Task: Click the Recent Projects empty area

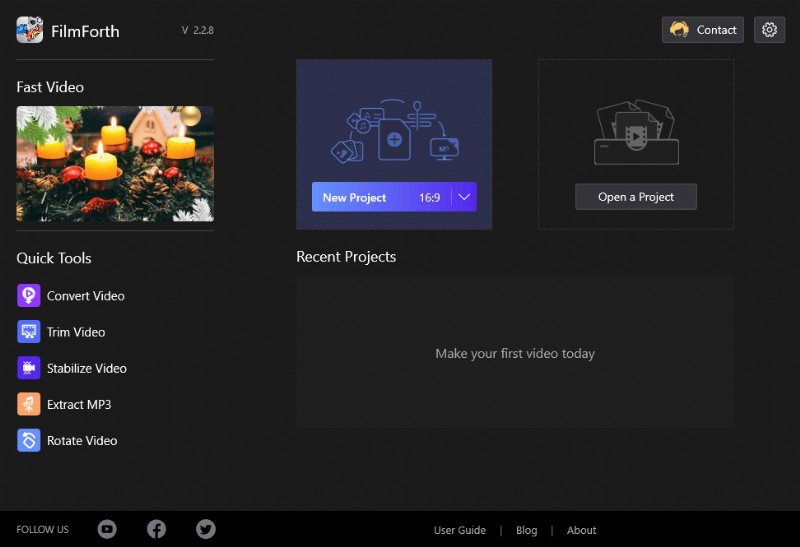Action: [x=515, y=353]
